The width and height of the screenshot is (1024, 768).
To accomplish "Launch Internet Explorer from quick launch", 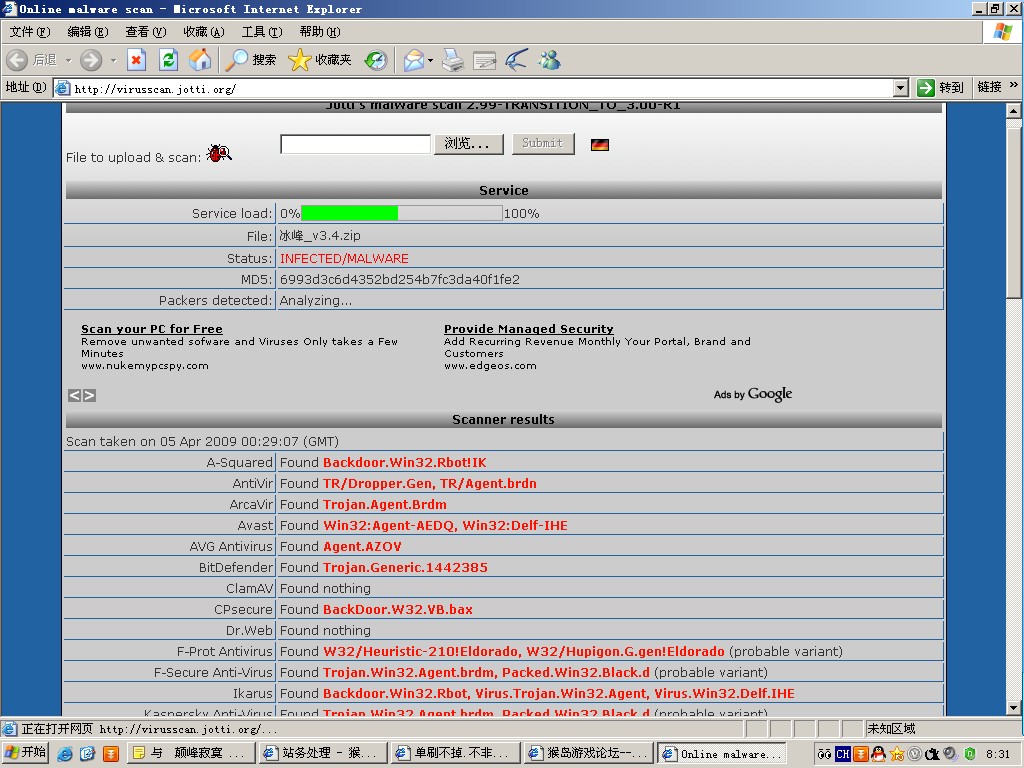I will pyautogui.click(x=65, y=754).
